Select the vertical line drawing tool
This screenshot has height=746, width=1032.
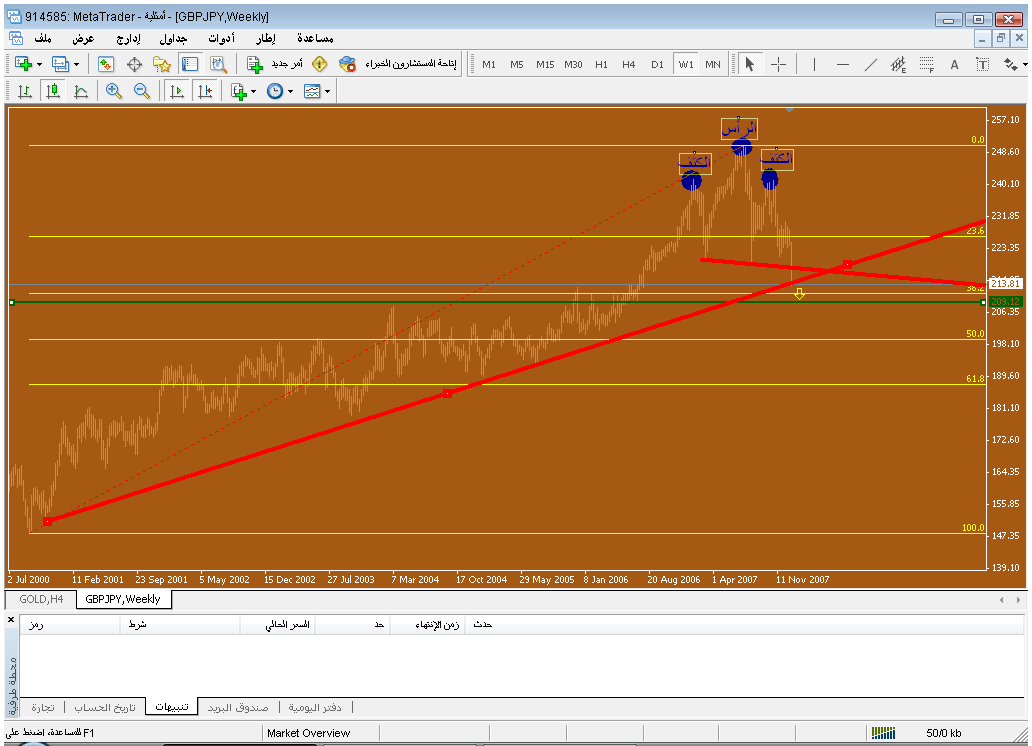tap(814, 64)
